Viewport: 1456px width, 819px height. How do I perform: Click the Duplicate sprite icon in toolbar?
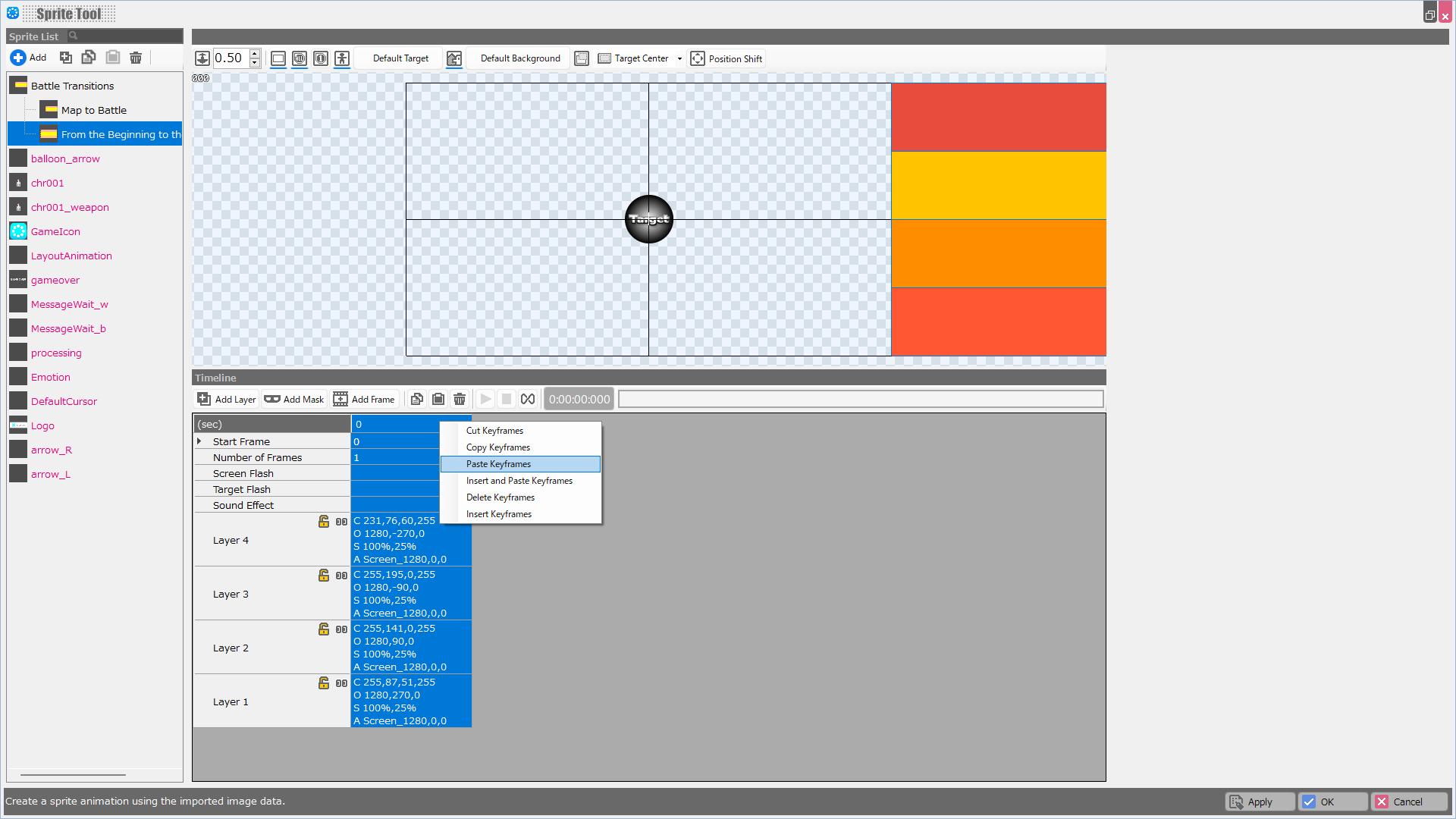(x=65, y=57)
